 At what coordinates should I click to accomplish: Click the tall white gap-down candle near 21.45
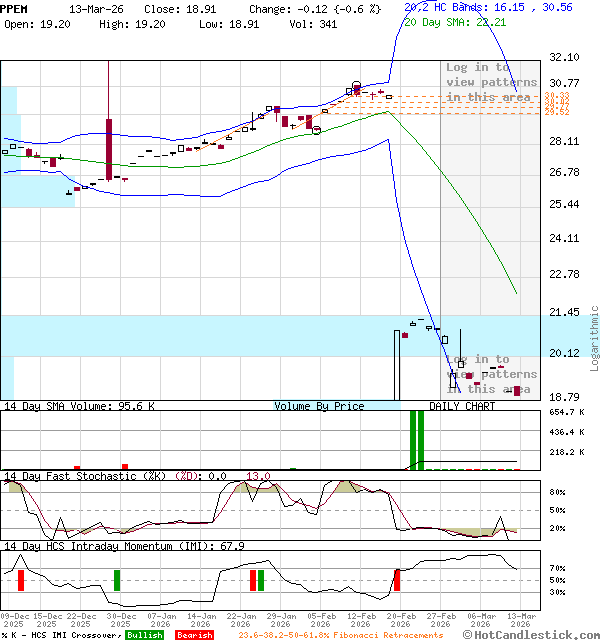tap(396, 365)
